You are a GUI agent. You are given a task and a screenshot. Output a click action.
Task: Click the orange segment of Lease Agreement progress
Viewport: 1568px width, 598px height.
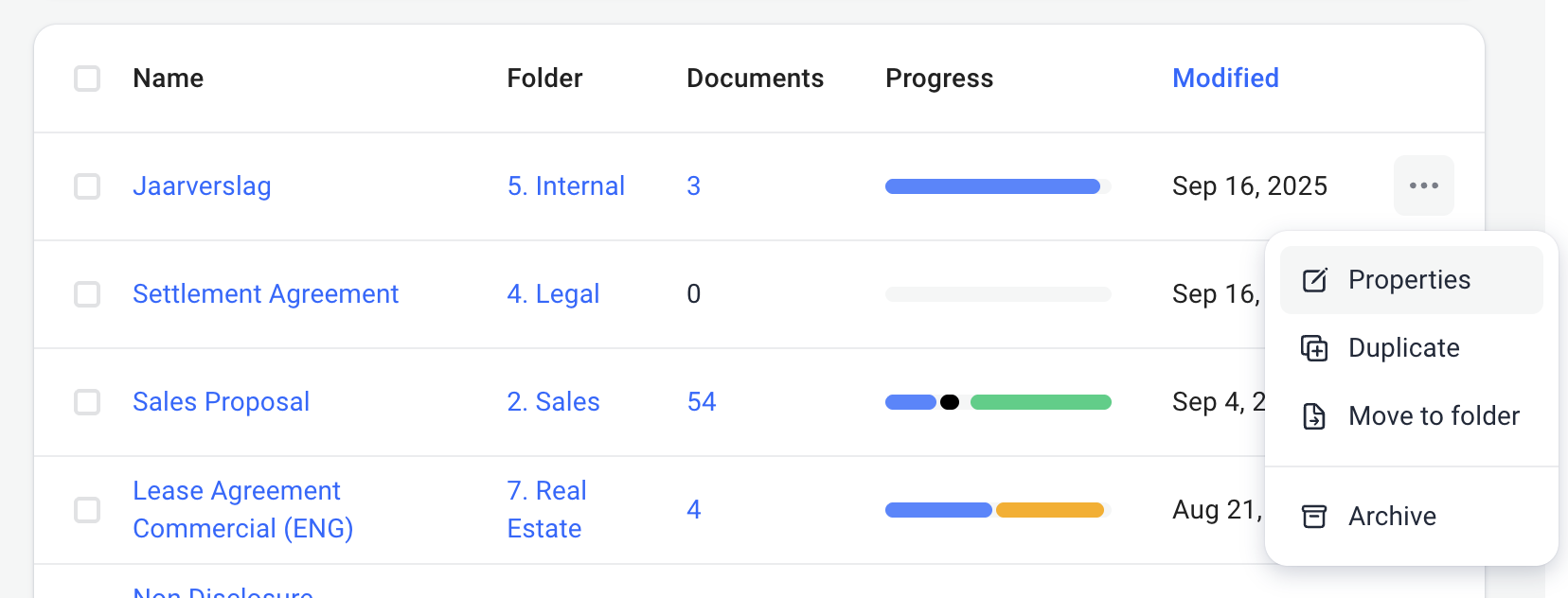coord(1050,510)
